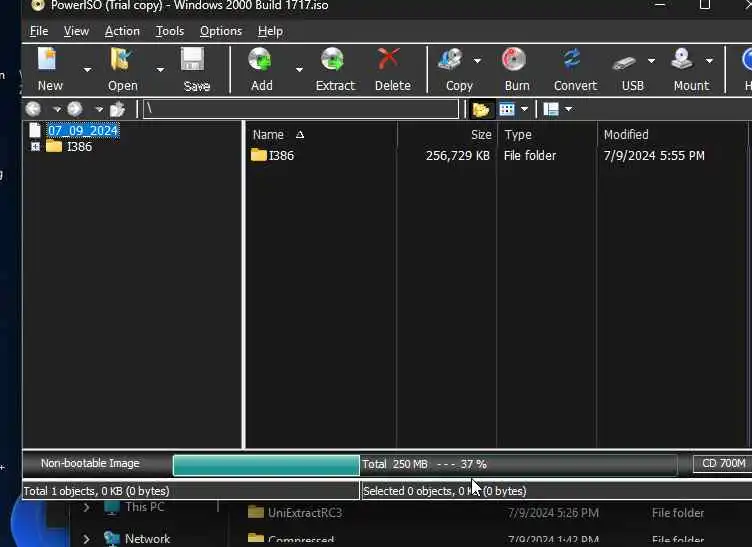Open the View menu
This screenshot has width=752, height=547.
pyautogui.click(x=76, y=31)
